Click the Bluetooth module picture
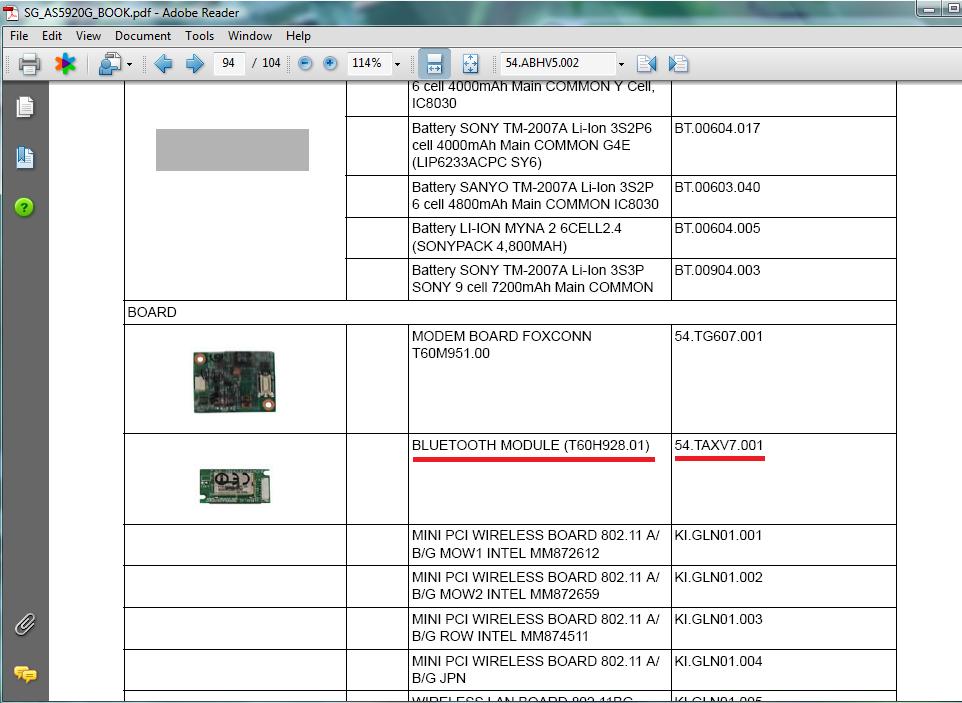This screenshot has width=962, height=703. [234, 486]
